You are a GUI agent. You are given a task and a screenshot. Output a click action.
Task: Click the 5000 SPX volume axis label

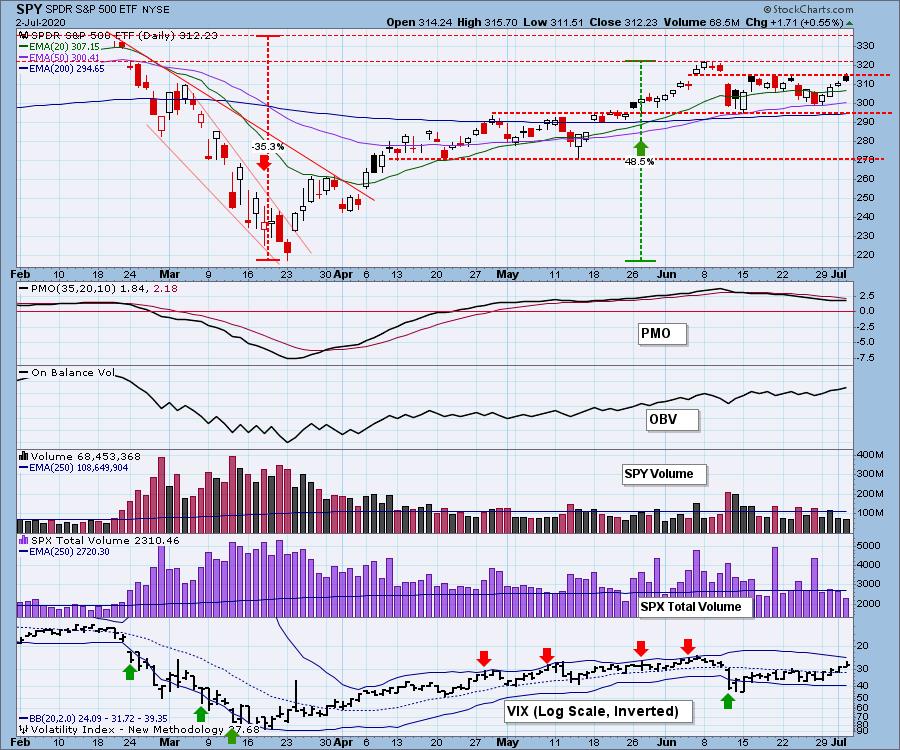[x=868, y=545]
